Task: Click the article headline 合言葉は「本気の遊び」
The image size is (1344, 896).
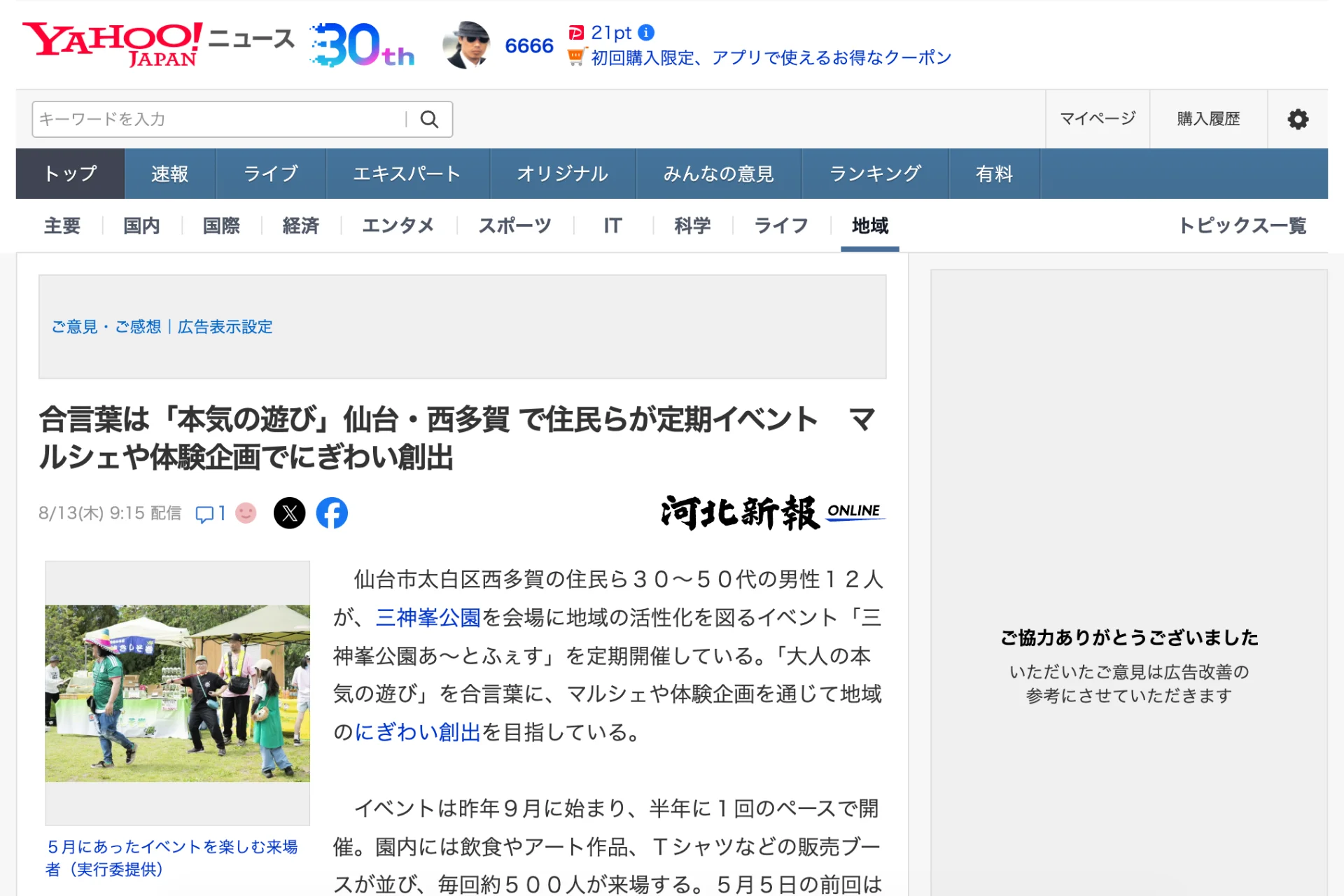Action: [458, 438]
